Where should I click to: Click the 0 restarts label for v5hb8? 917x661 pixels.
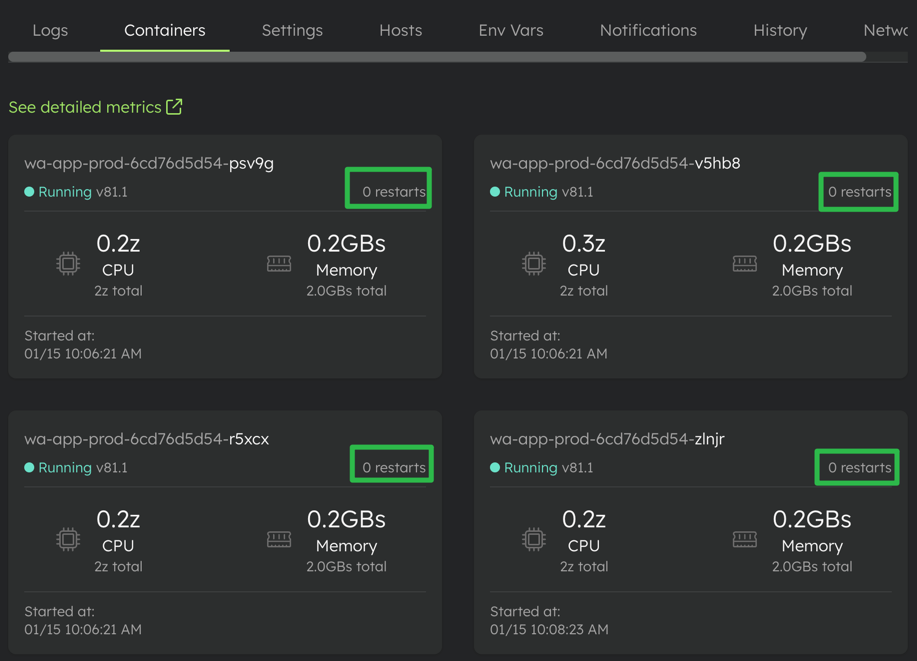[859, 192]
